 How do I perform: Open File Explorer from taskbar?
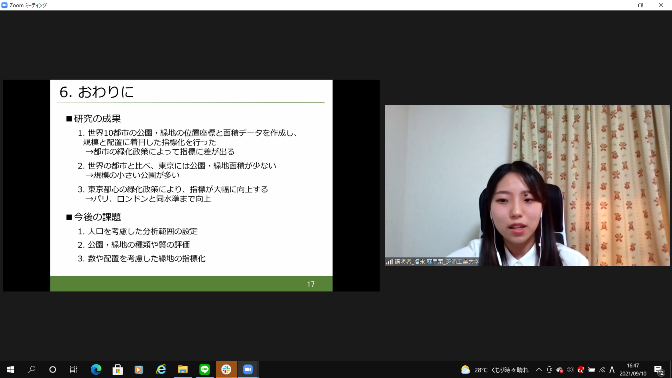pos(183,369)
